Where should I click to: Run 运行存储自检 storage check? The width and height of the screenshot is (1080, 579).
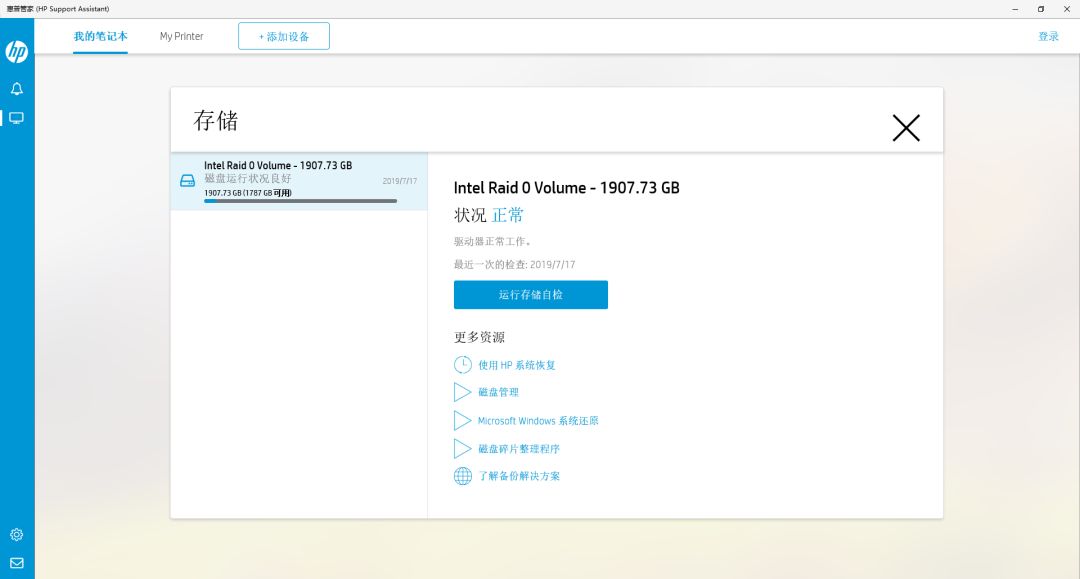click(x=530, y=295)
